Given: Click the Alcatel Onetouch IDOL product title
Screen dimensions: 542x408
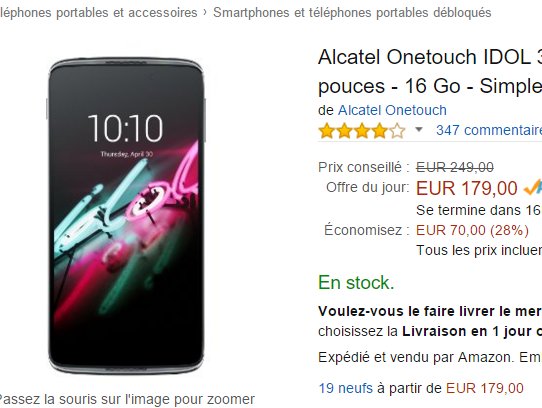Looking at the screenshot, I should pos(430,71).
